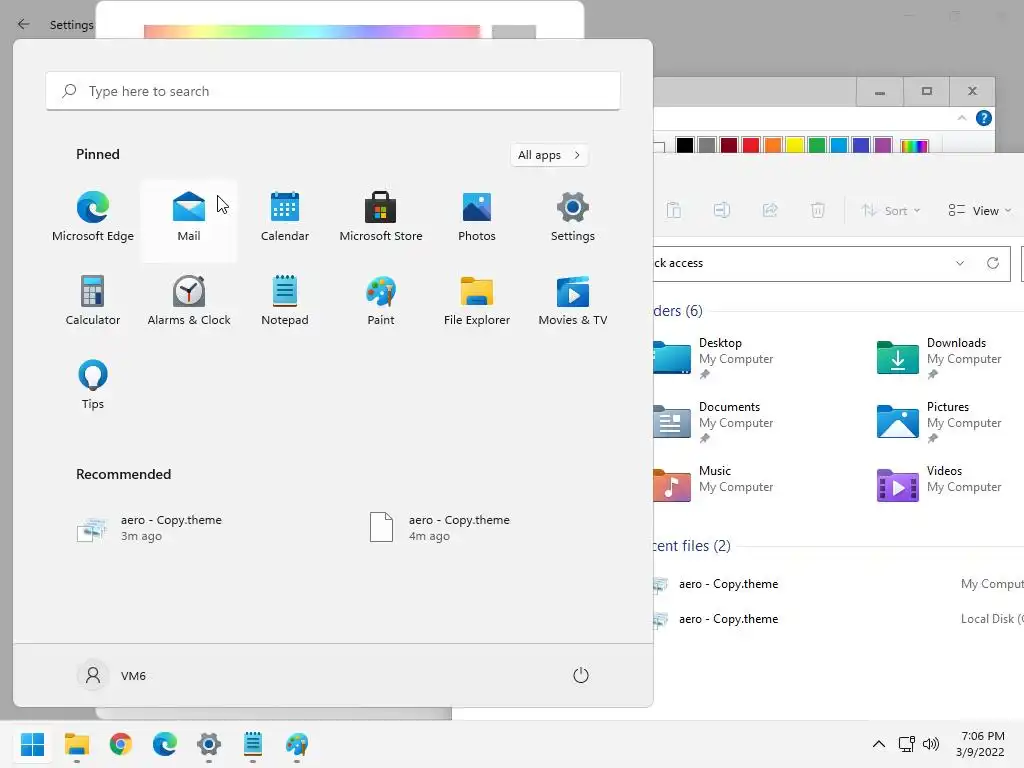This screenshot has width=1024, height=768.
Task: Switch to Notepad via taskbar icon
Action: tap(253, 744)
